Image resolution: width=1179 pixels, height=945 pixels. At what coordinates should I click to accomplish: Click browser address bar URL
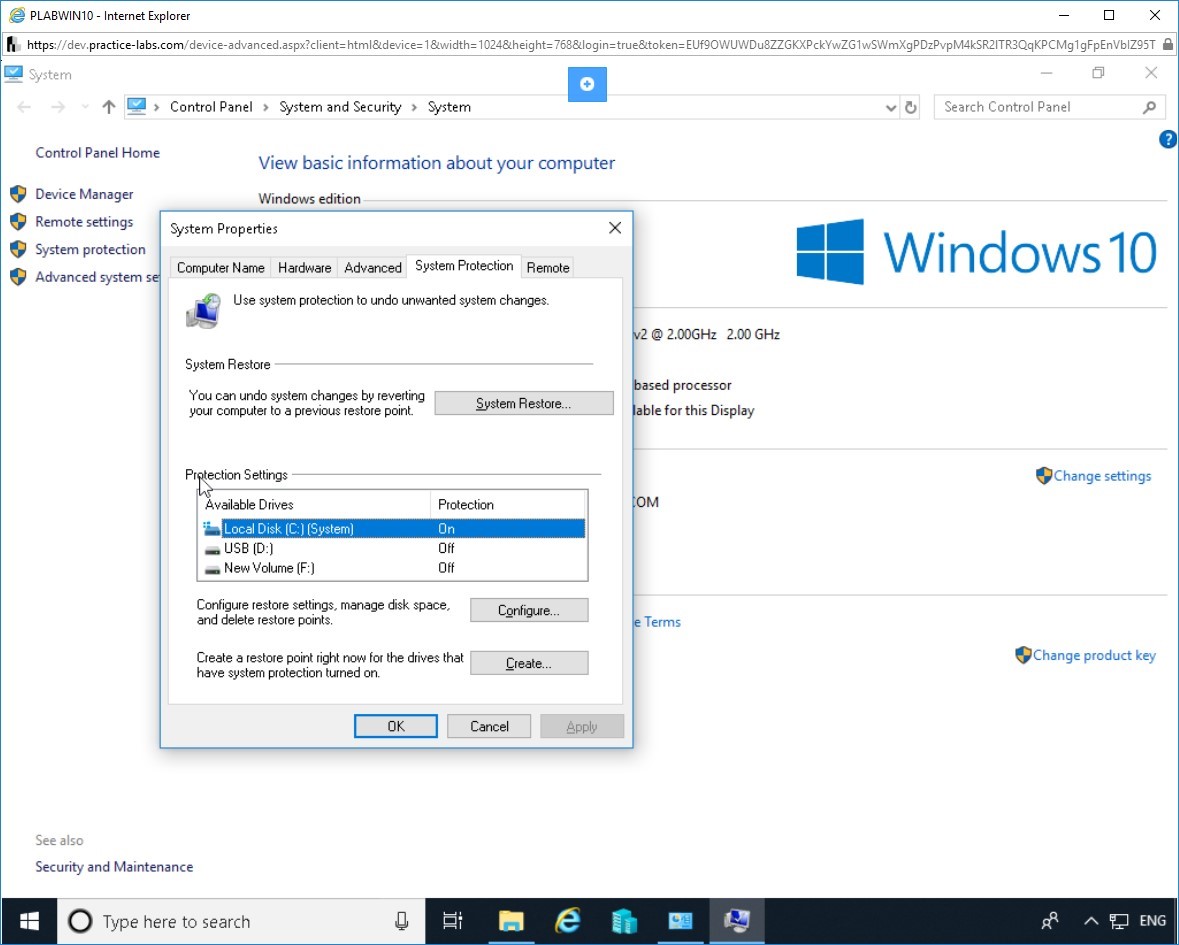(591, 45)
